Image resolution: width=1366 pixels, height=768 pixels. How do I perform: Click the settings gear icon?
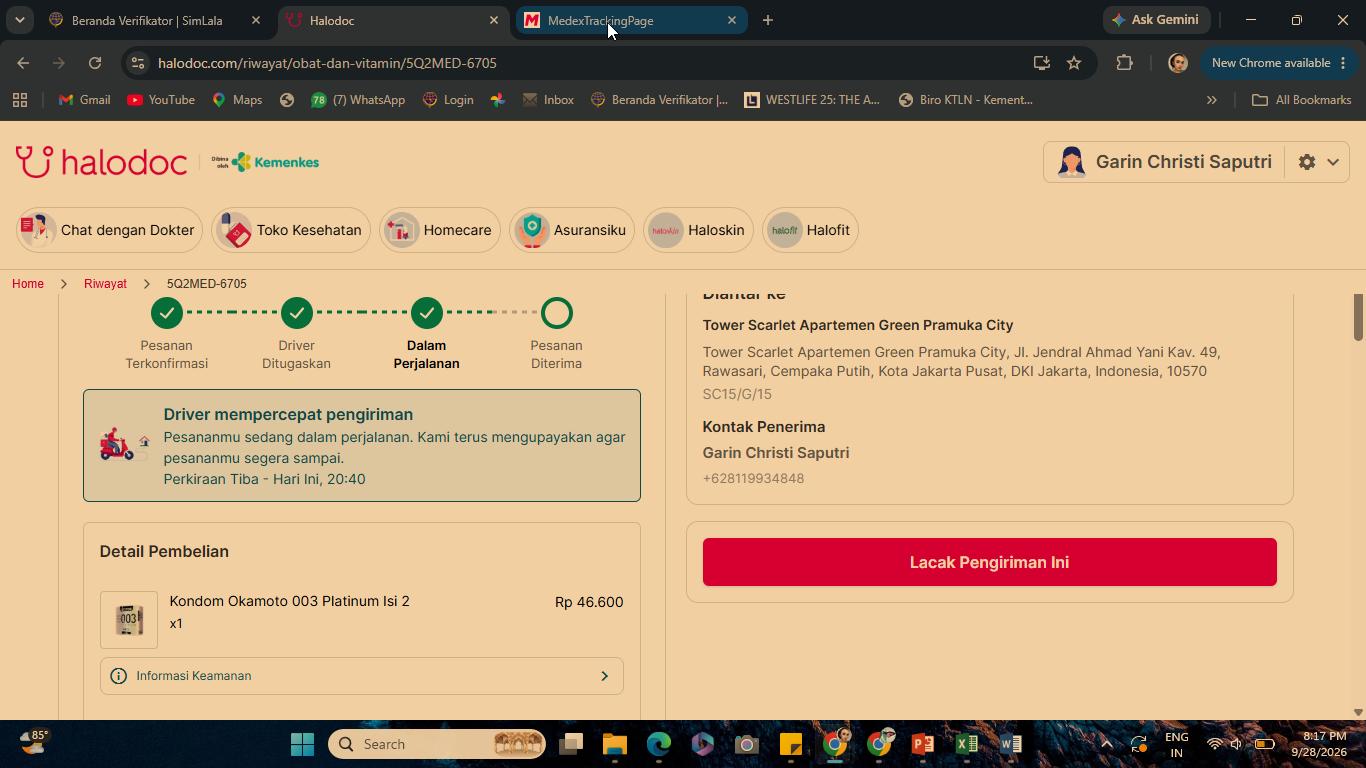(x=1307, y=162)
